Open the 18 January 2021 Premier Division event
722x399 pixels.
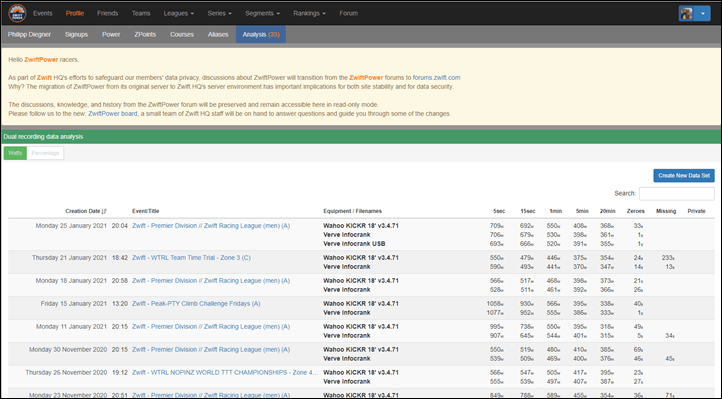[x=211, y=281]
